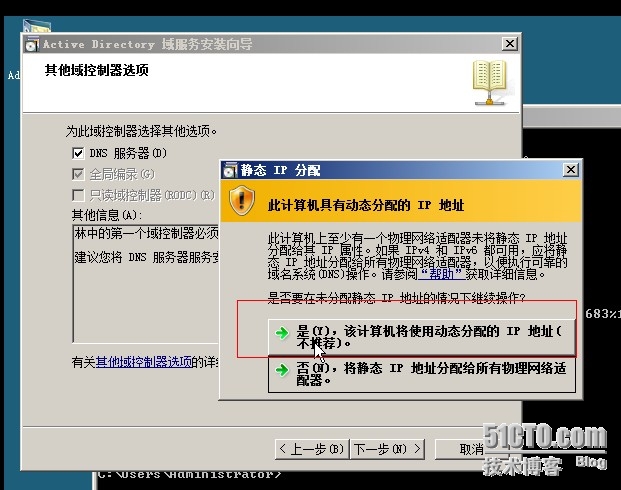Toggle the 只读域控制器(RODC) checkbox

pos(78,195)
